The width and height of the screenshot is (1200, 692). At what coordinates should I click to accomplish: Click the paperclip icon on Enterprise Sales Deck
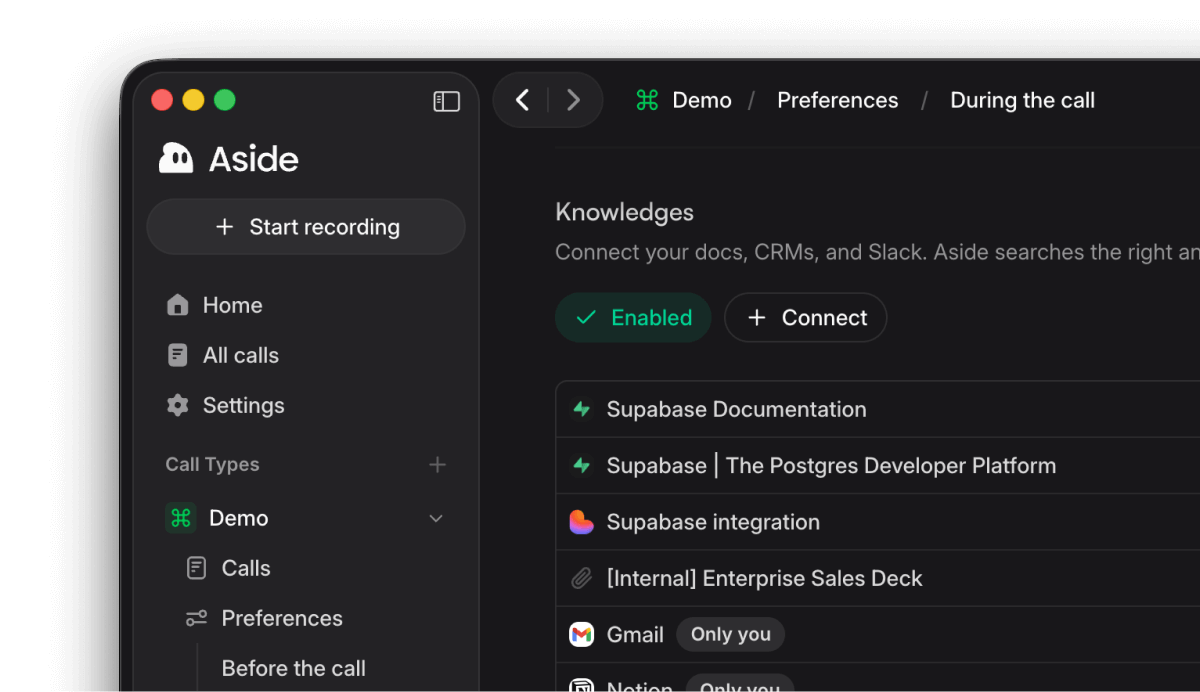581,578
